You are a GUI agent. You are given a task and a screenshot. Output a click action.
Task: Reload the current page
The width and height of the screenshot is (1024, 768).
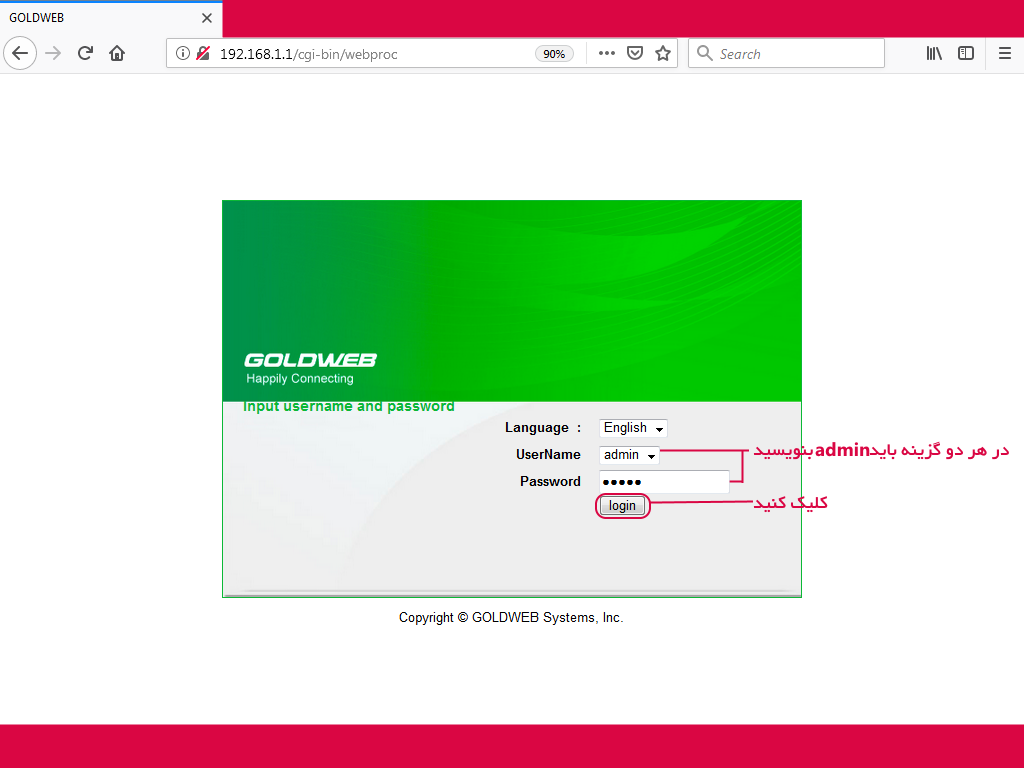(86, 54)
